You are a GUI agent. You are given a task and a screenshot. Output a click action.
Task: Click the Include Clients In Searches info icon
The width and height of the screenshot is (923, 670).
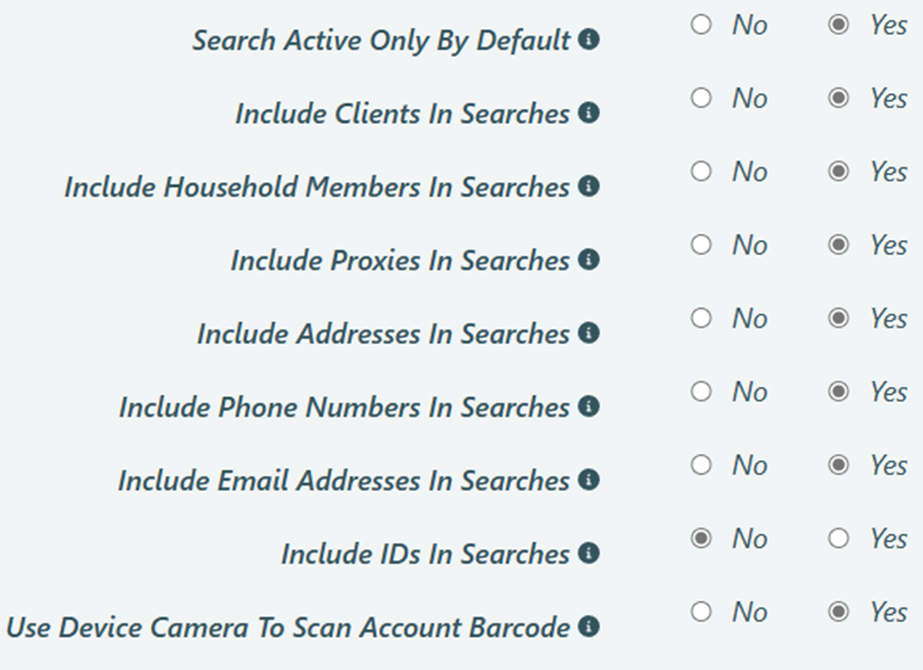589,113
